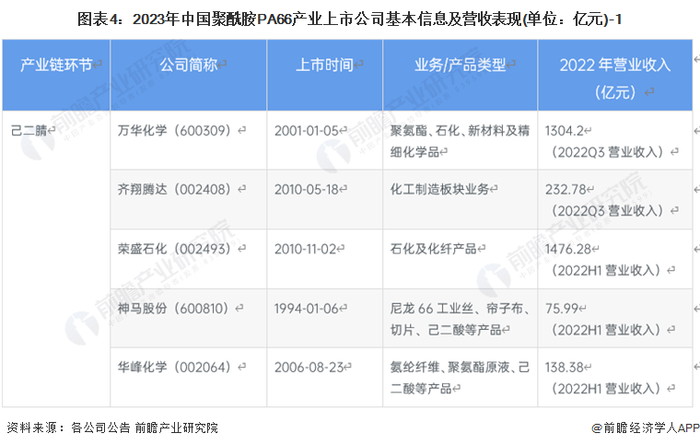Select business cell 氨纶纤维、聚氨酯原液
Image resolution: width=700 pixels, height=447 pixels.
[460, 378]
